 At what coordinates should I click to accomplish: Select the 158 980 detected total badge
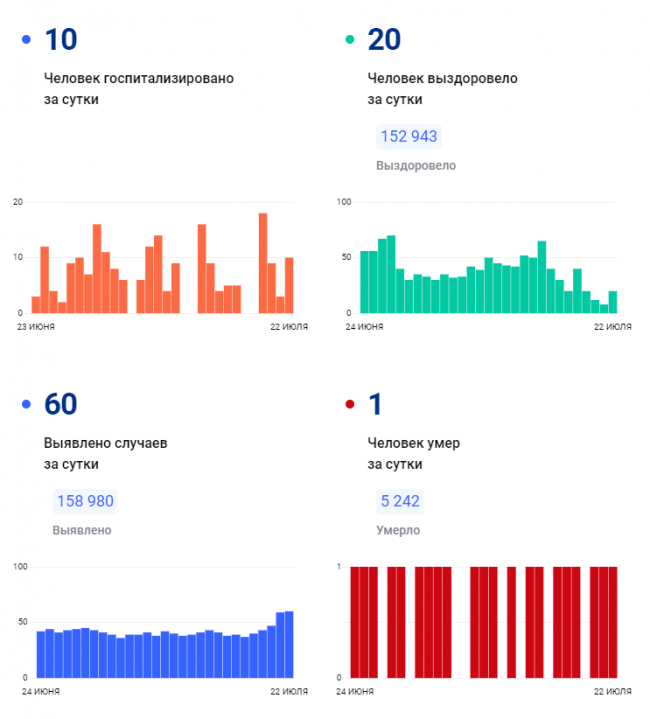[x=85, y=502]
